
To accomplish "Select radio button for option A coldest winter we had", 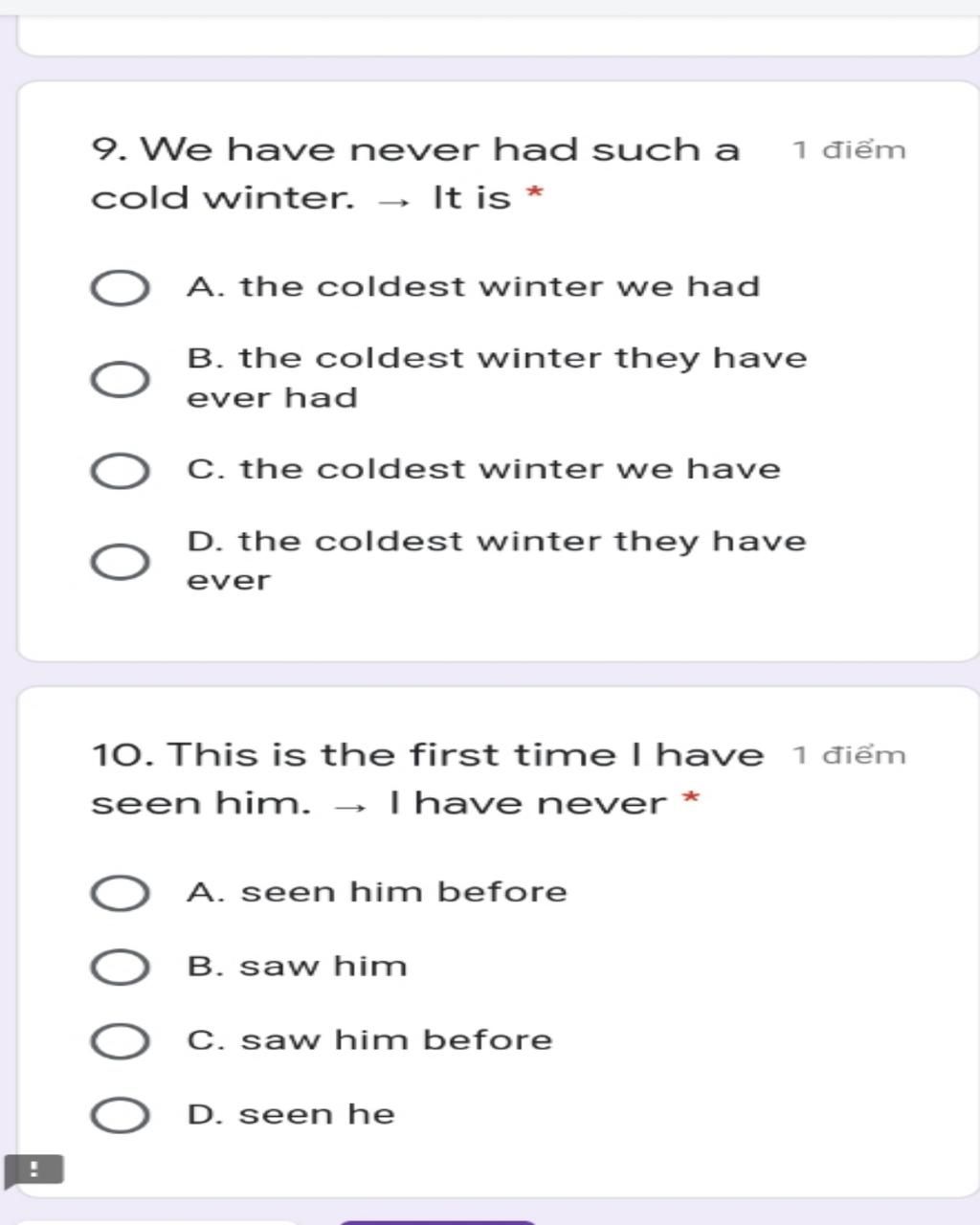I will tap(120, 288).
